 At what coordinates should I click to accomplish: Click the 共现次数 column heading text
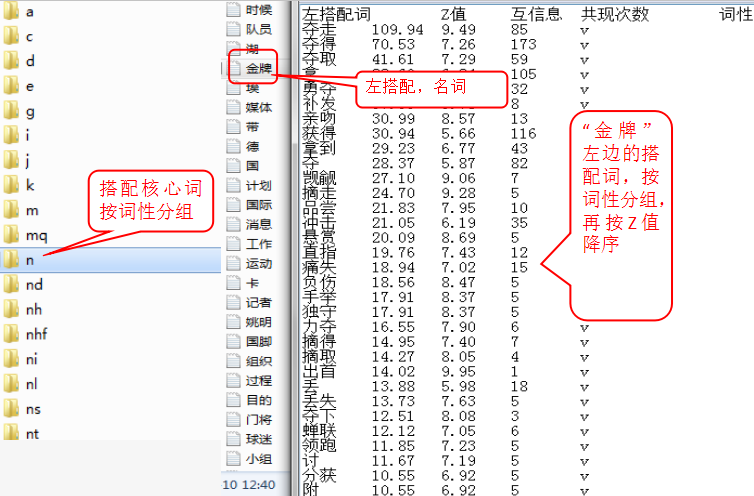tap(615, 14)
